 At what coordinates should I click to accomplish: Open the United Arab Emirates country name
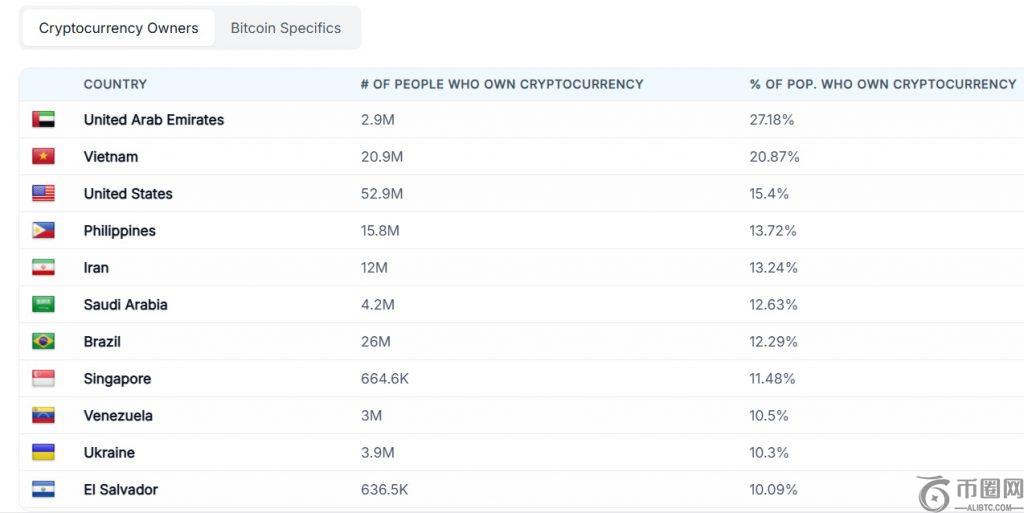[154, 120]
